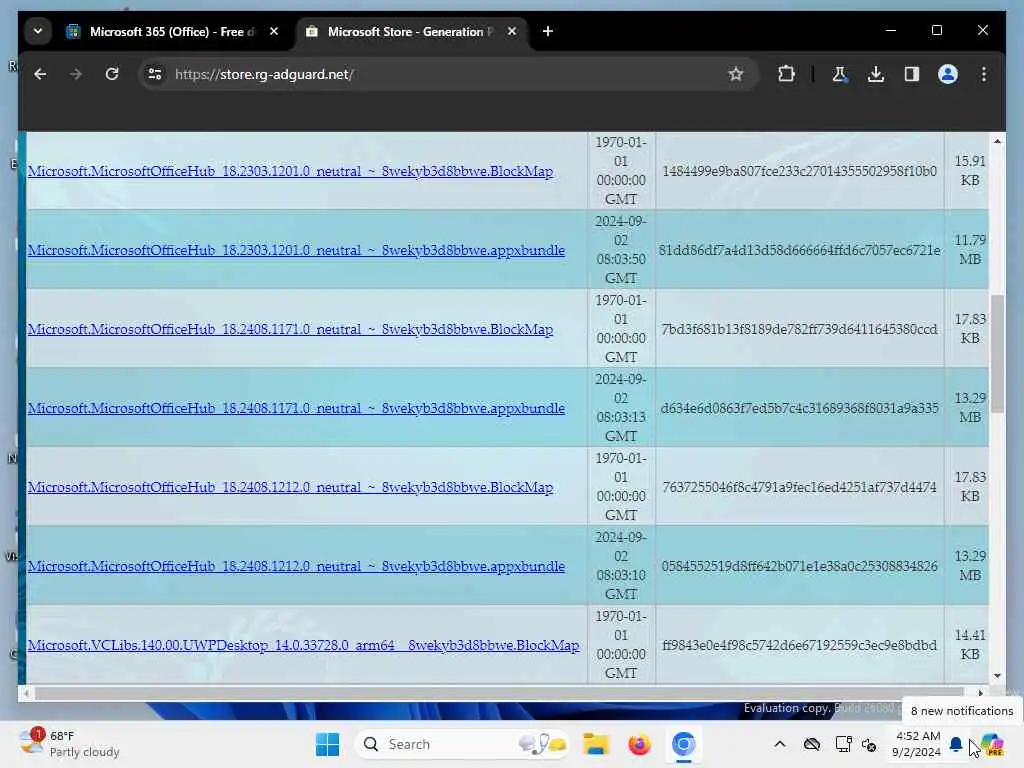Click the horizontal scroll left arrow
The width and height of the screenshot is (1024, 768).
25,693
